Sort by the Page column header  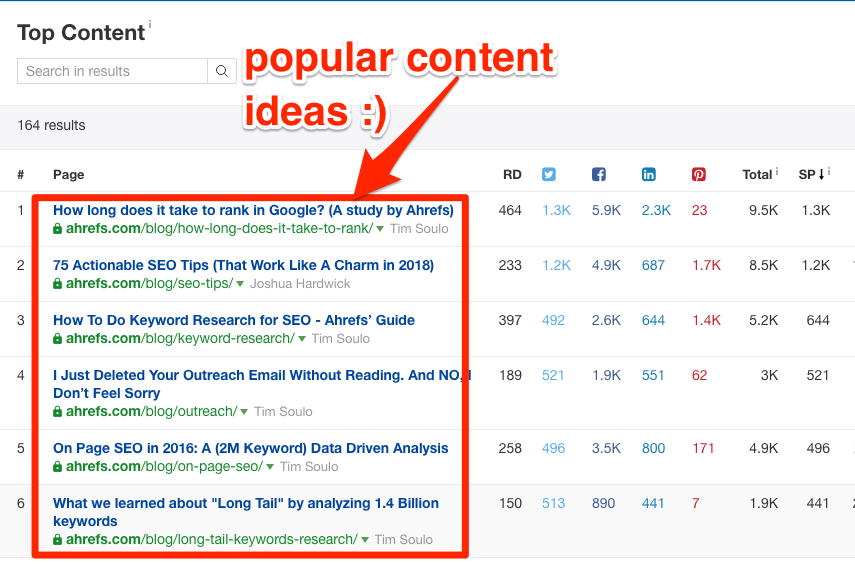coord(69,175)
